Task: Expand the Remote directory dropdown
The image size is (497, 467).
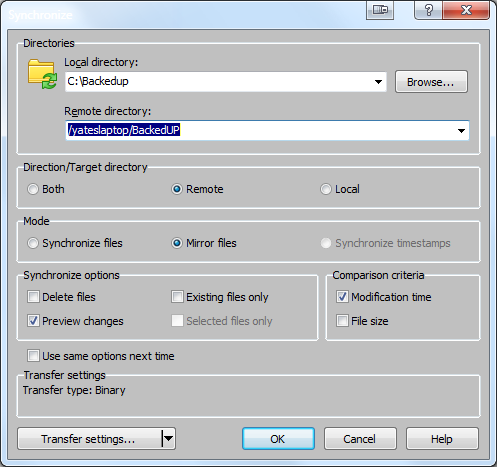Action: [461, 131]
